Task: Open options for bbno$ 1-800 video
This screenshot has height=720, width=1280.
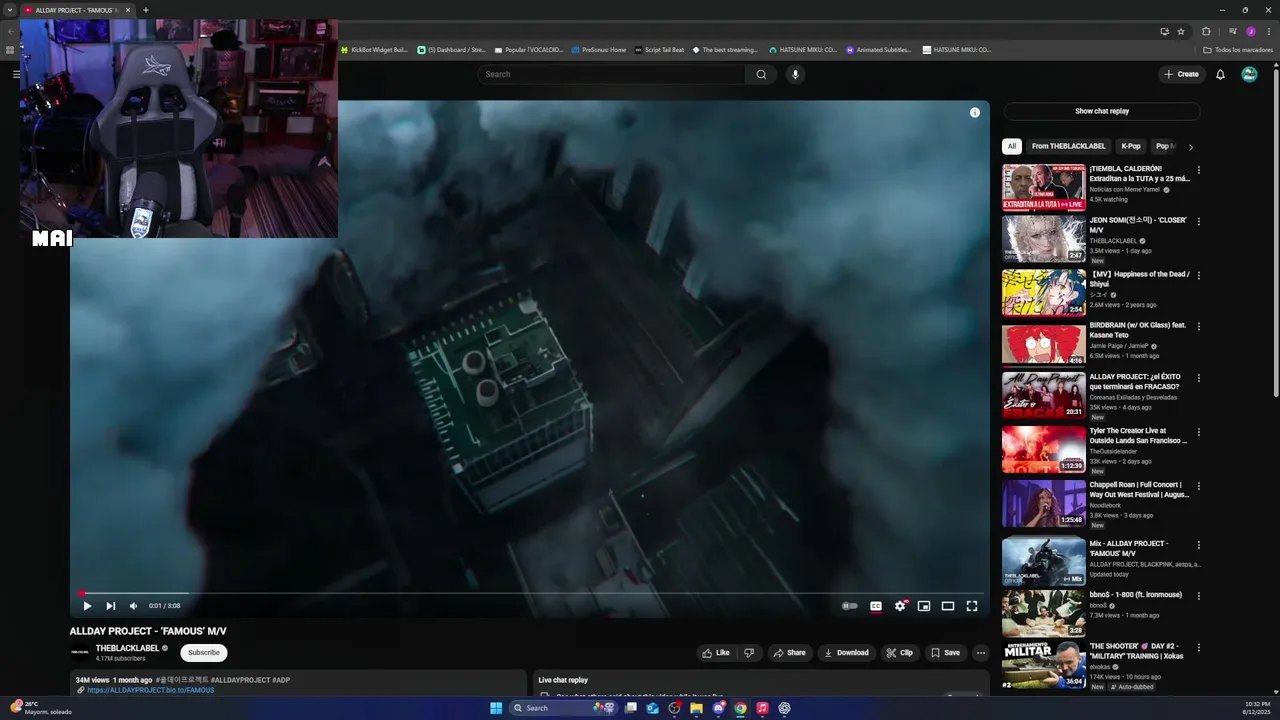Action: point(1198,597)
